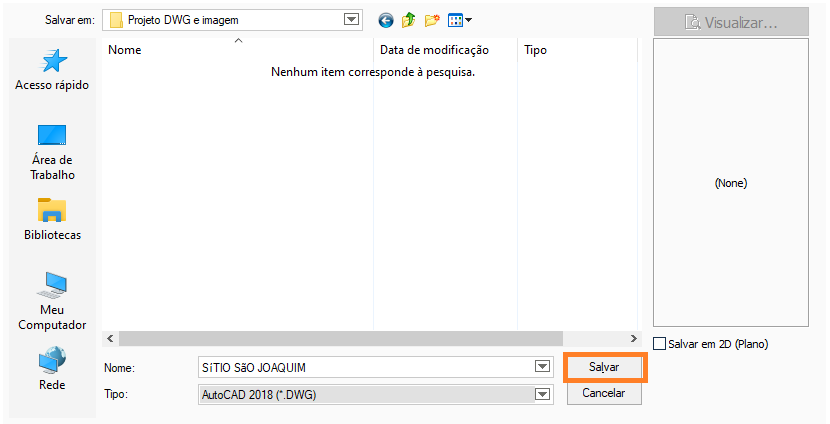830x424 pixels.
Task: Open Rede network location
Action: click(52, 368)
